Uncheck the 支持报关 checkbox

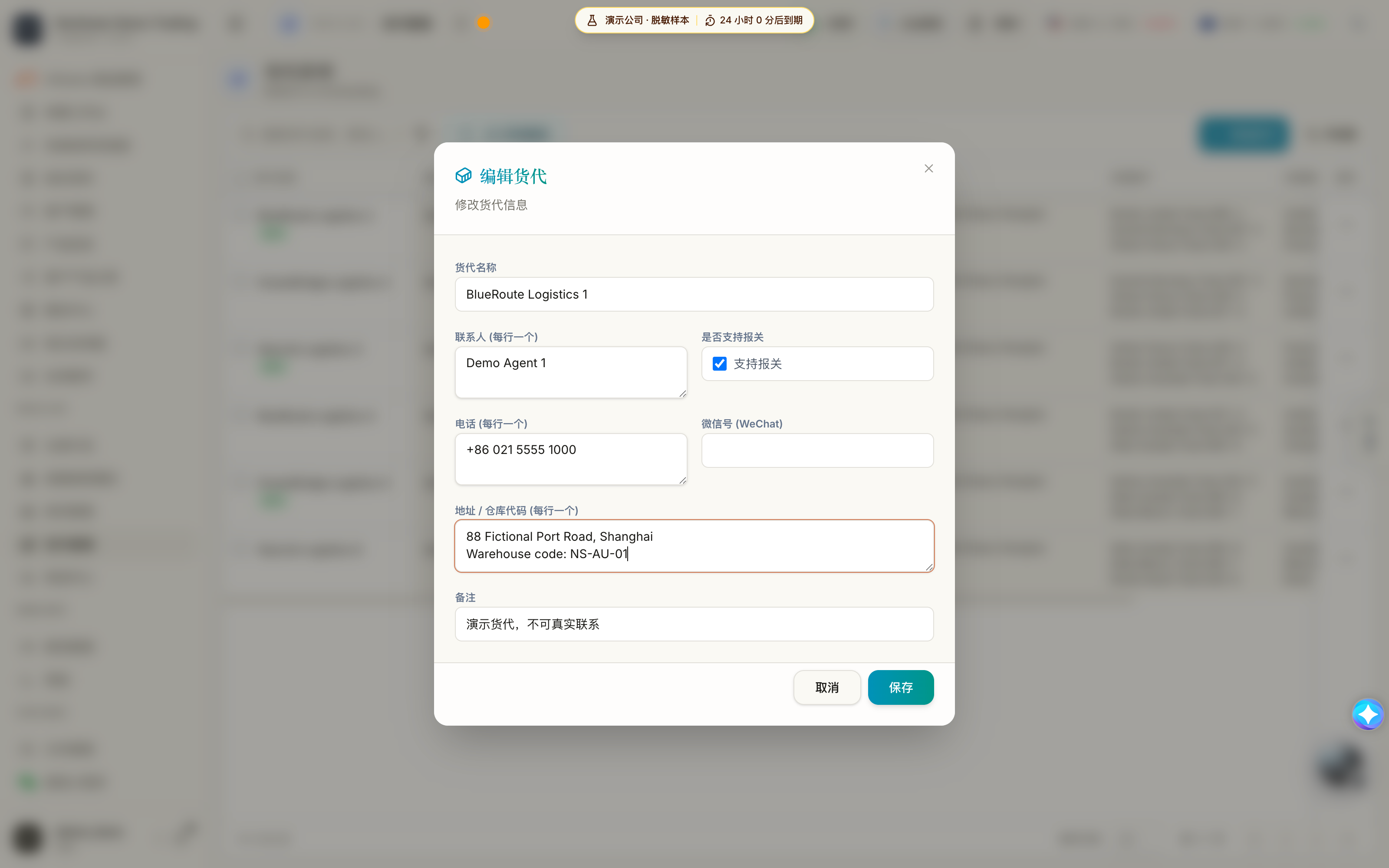coord(719,364)
